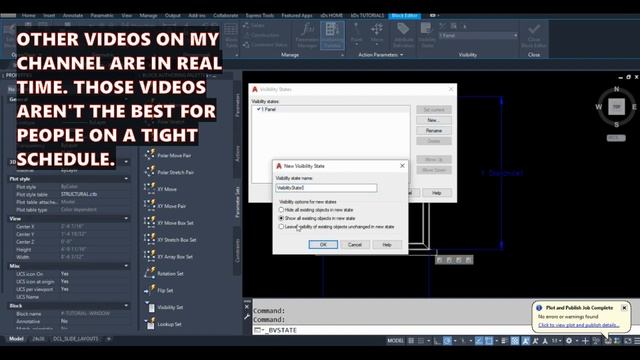Toggle grid display in status bar
Viewport: 640px width, 360px height.
click(x=411, y=341)
